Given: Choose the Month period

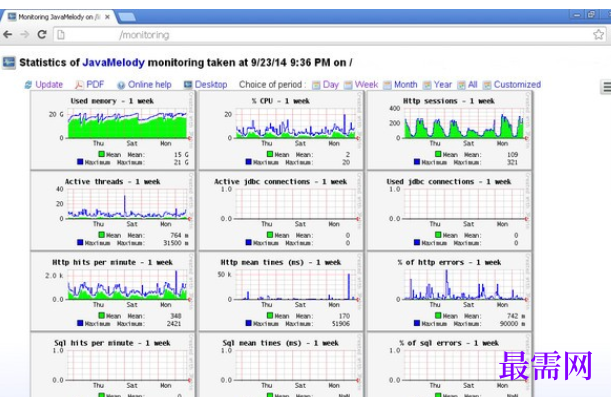Looking at the screenshot, I should pyautogui.click(x=406, y=85).
